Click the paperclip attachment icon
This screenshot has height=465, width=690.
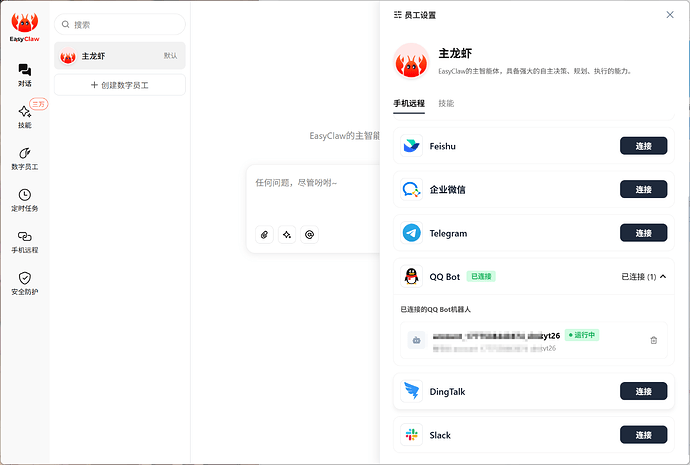(x=264, y=234)
